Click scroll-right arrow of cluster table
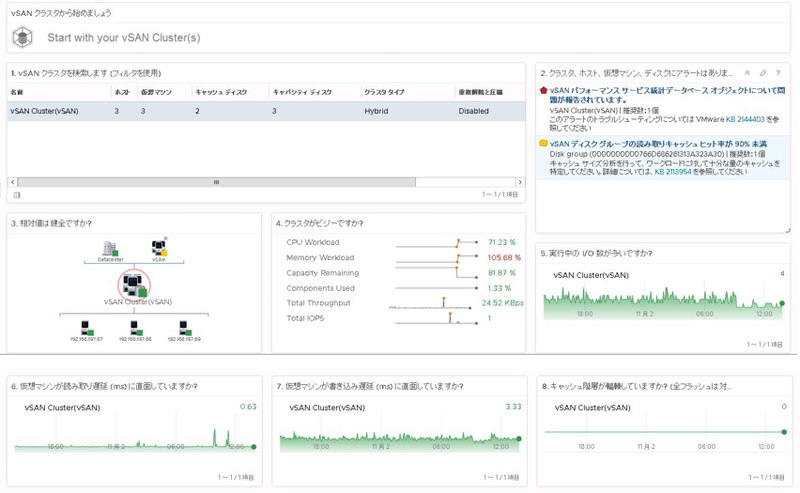The image size is (800, 493). (520, 182)
